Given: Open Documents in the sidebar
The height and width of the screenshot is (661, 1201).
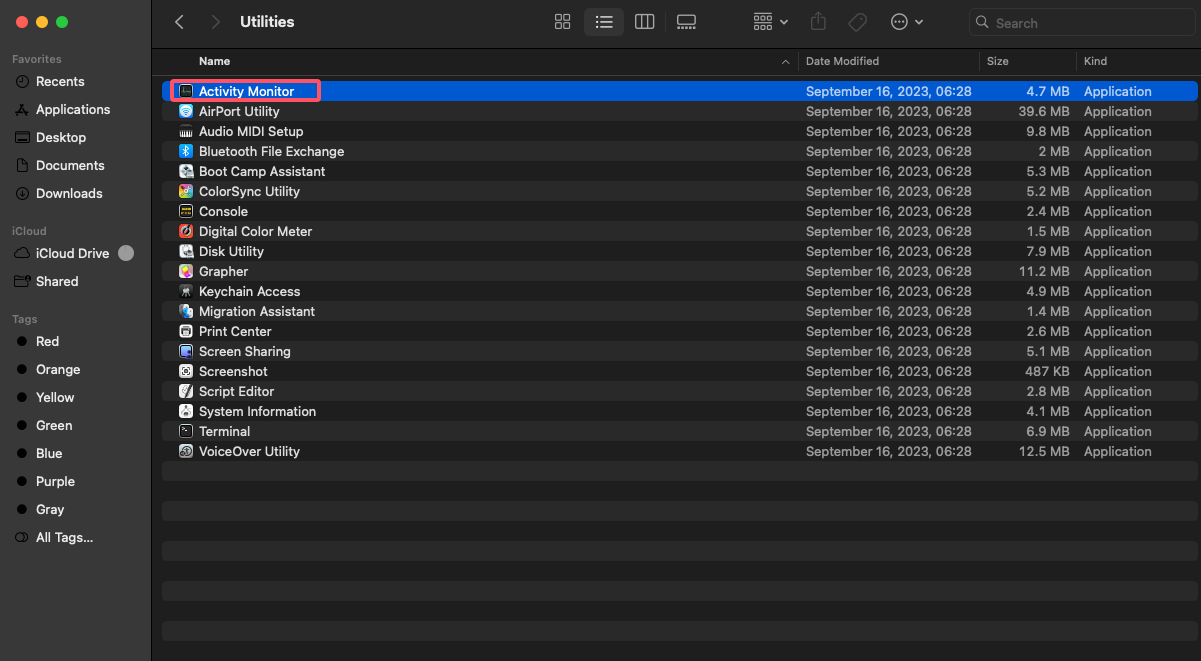Looking at the screenshot, I should click(x=70, y=165).
